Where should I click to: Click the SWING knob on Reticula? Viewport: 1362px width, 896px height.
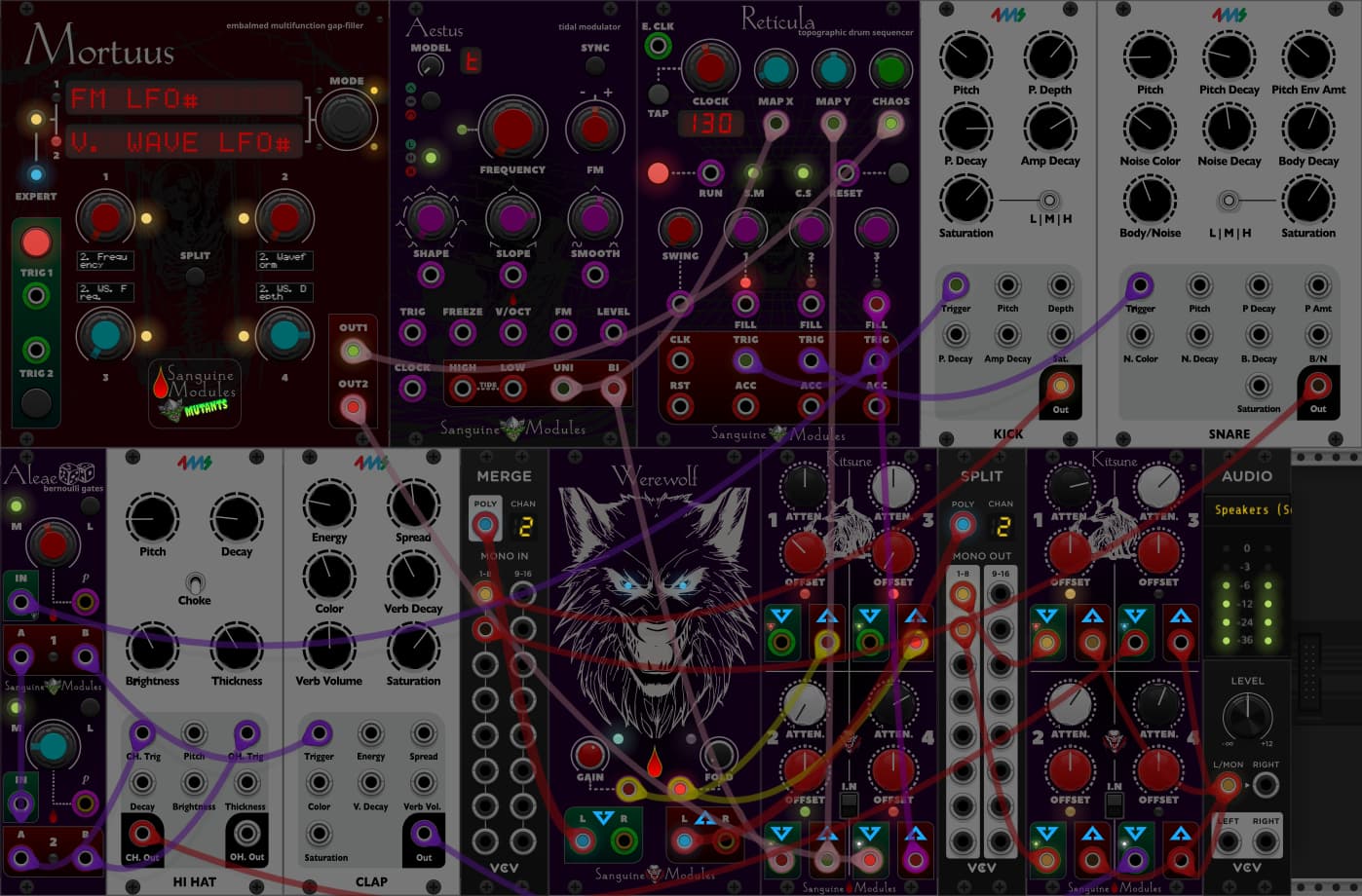[680, 230]
